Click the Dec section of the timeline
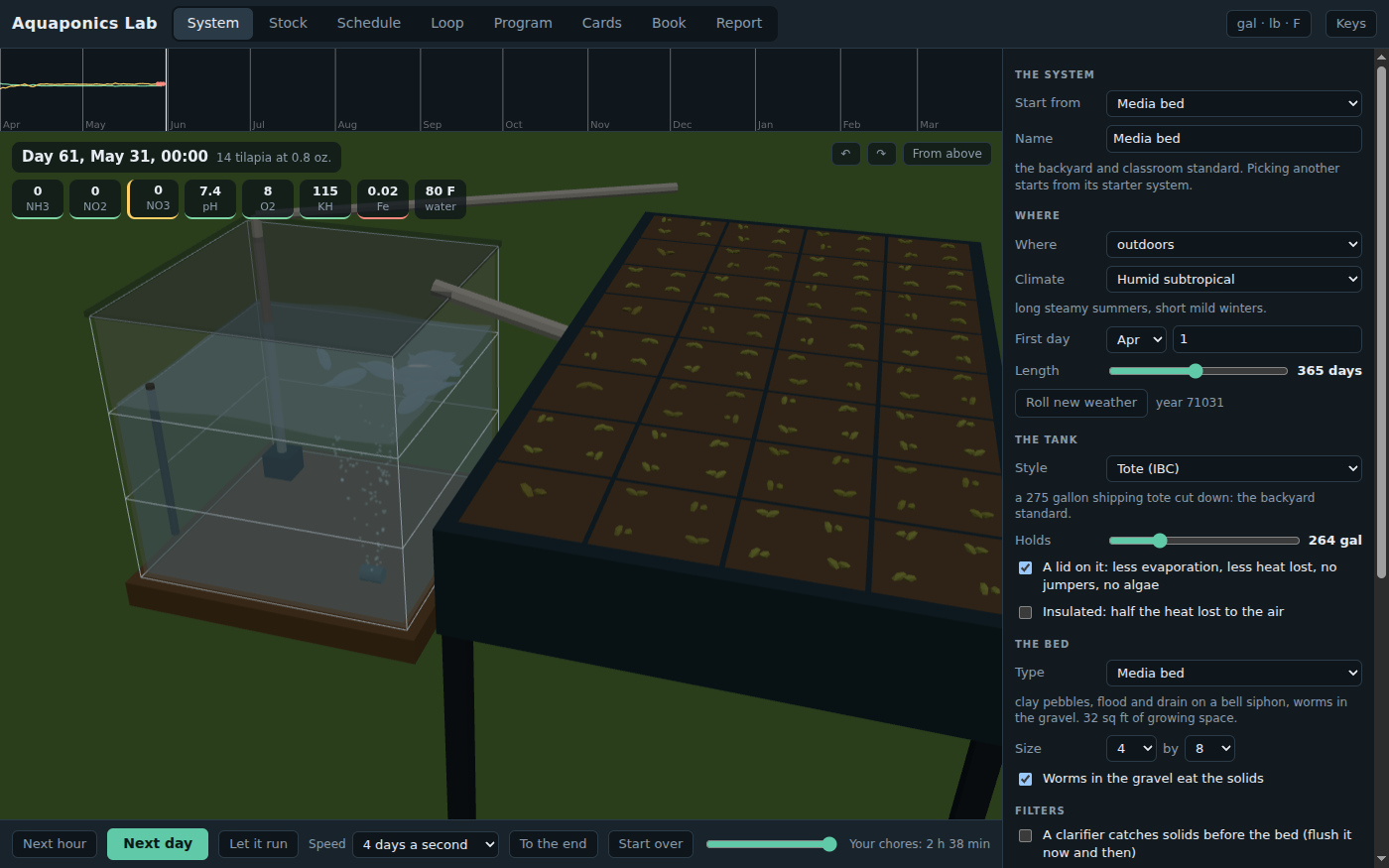 coord(712,89)
